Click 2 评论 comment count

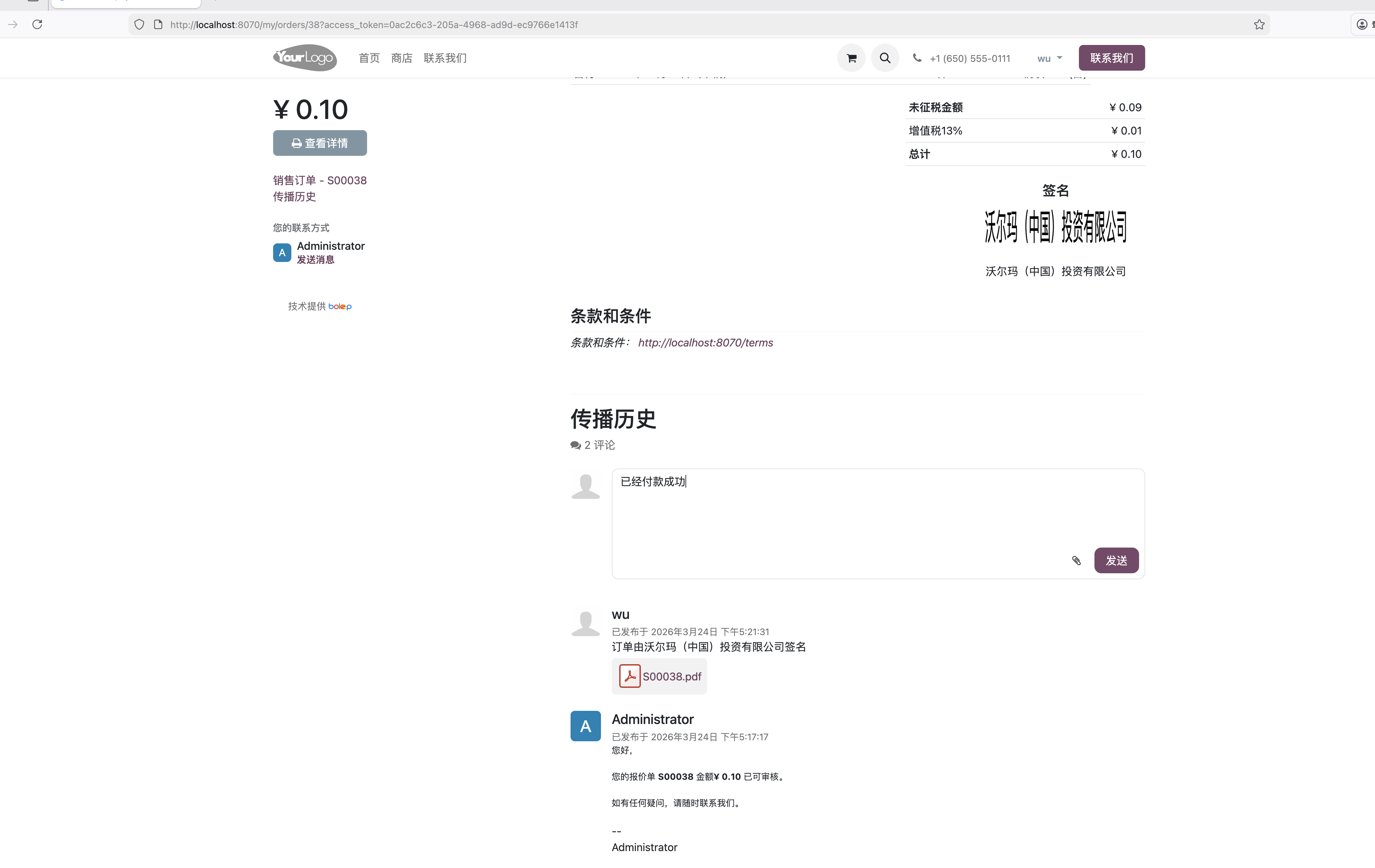pyautogui.click(x=593, y=445)
